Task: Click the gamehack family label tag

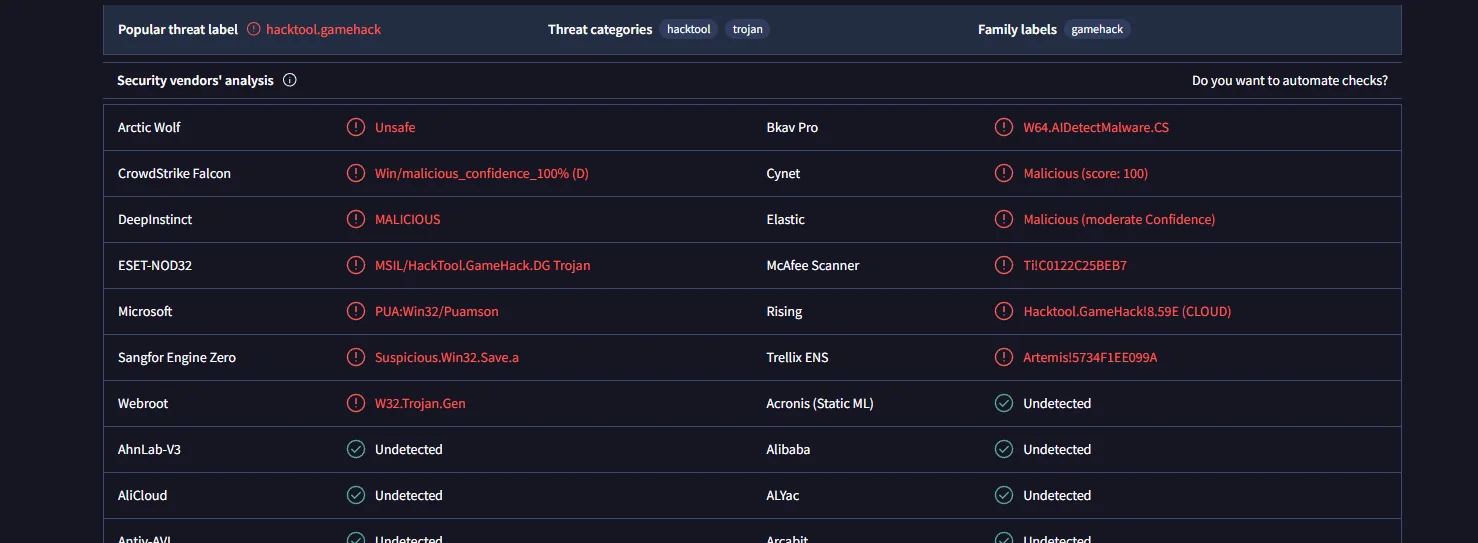Action: pyautogui.click(x=1097, y=30)
